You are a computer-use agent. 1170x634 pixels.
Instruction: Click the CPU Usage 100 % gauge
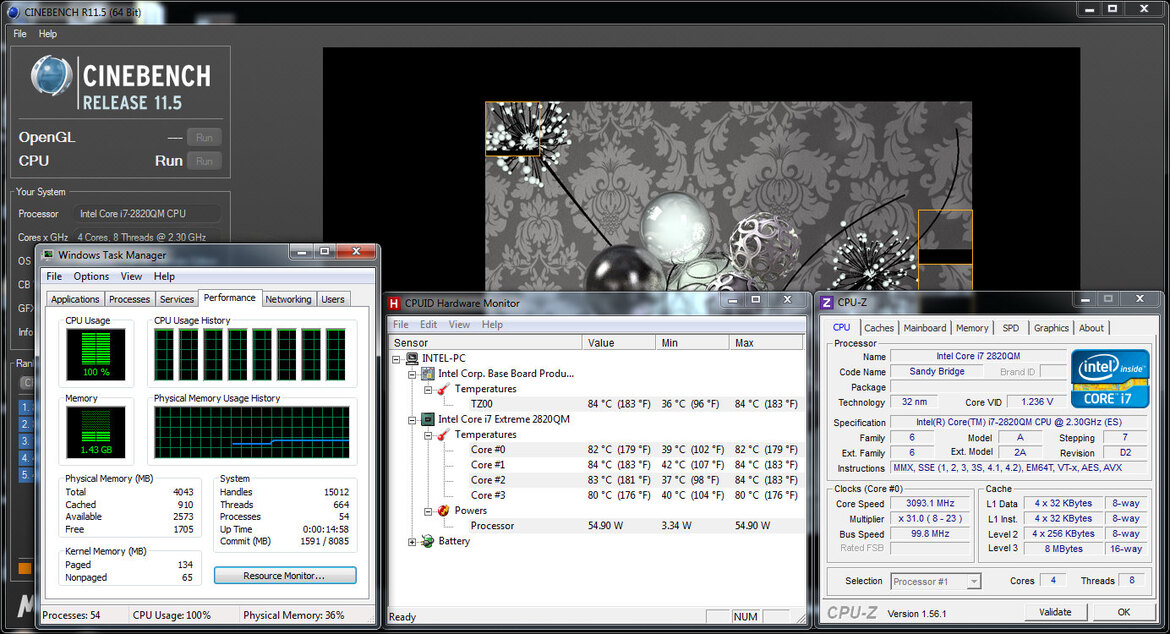(96, 354)
